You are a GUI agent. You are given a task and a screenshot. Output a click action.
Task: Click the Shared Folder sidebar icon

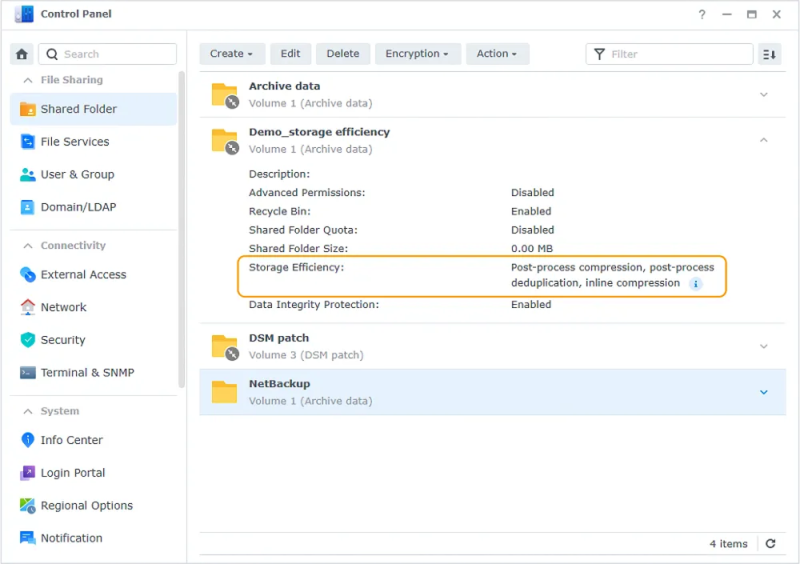pos(28,109)
